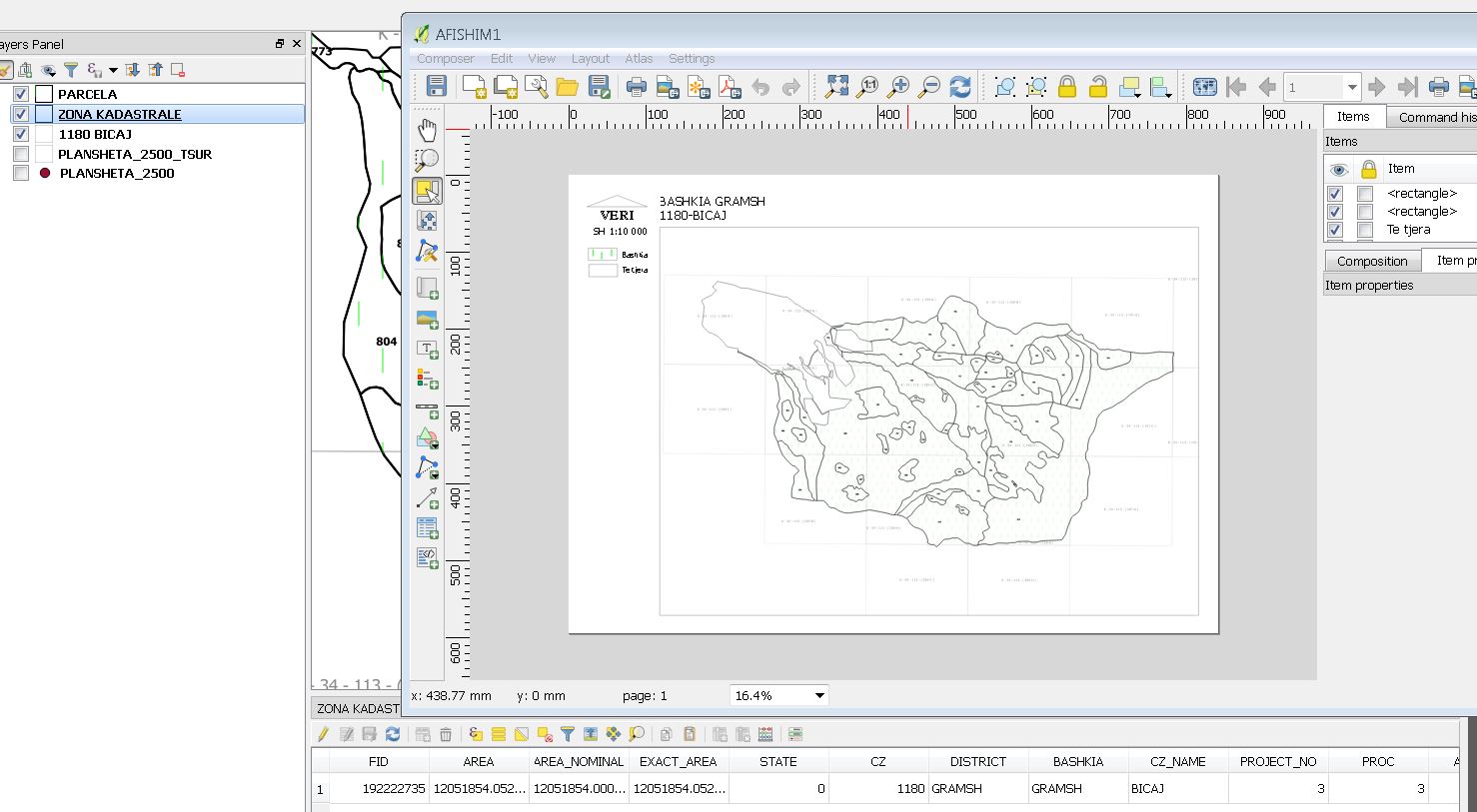Lock selected composer items

click(x=1066, y=87)
